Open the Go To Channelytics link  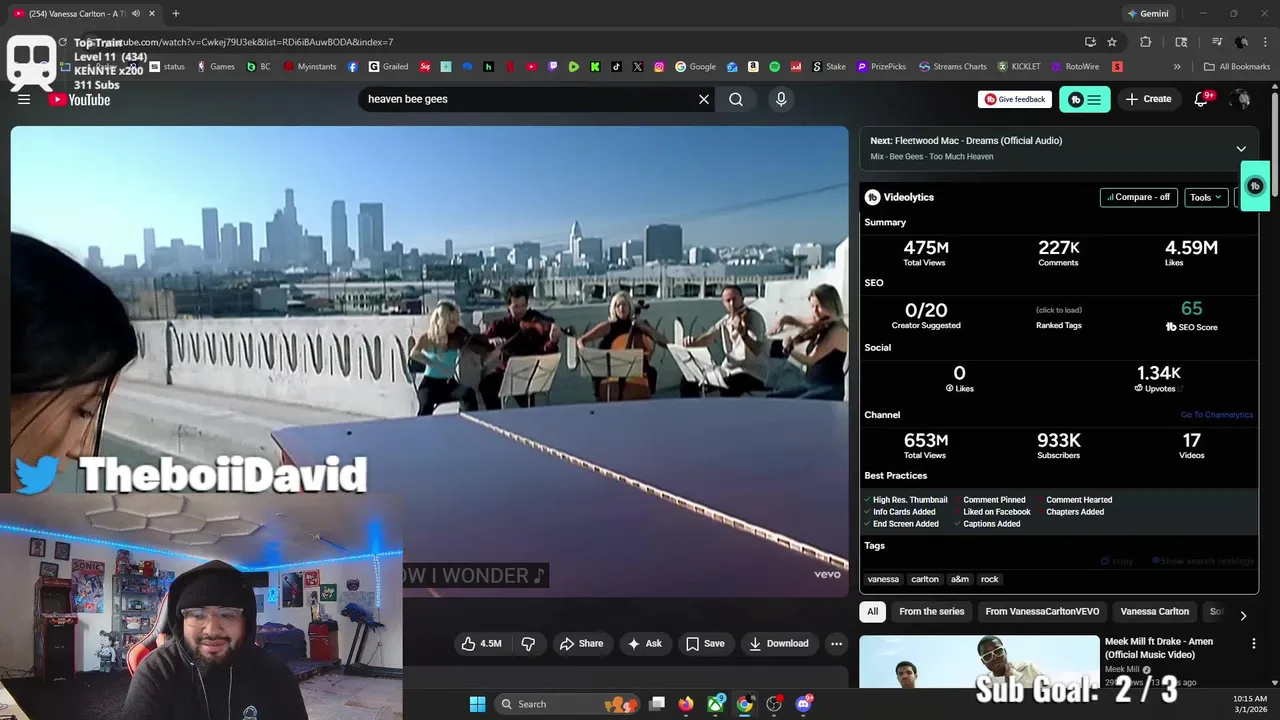(x=1216, y=415)
